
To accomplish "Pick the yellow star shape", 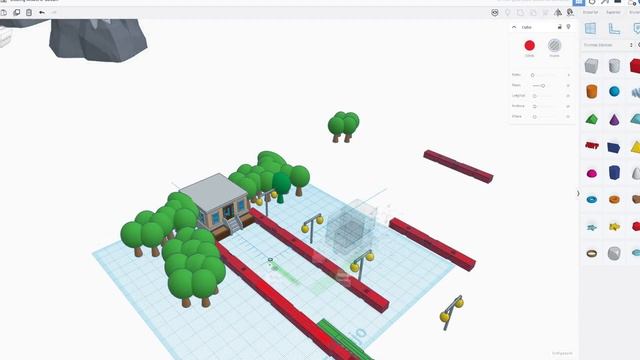I will (614, 226).
